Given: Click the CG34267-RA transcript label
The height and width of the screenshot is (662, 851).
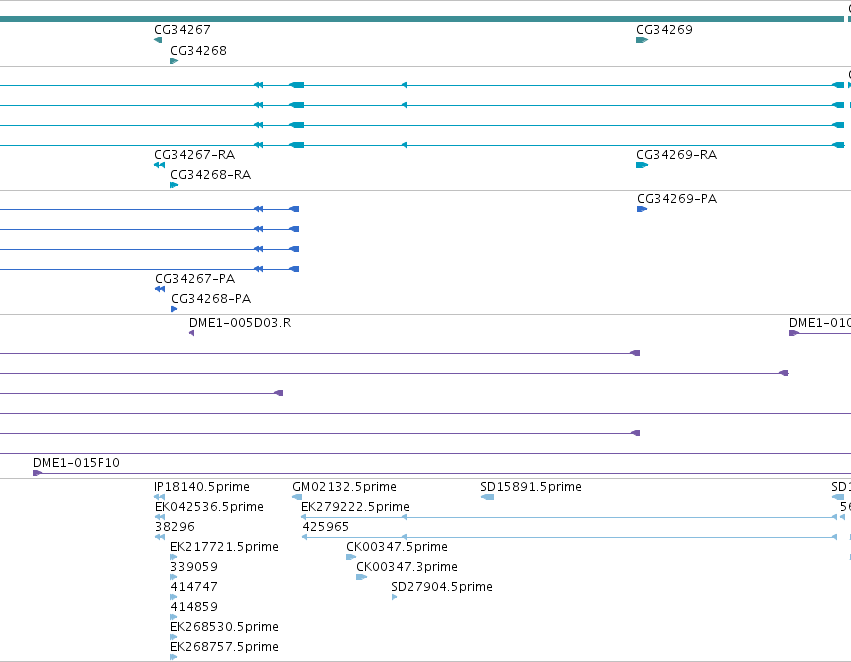Looking at the screenshot, I should coord(194,155).
